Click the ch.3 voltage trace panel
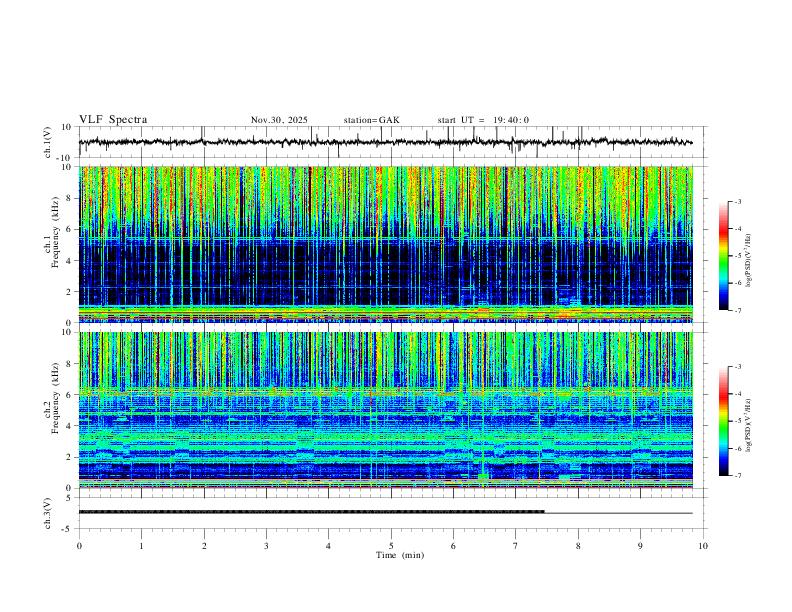The height and width of the screenshot is (612, 792). [x=392, y=513]
